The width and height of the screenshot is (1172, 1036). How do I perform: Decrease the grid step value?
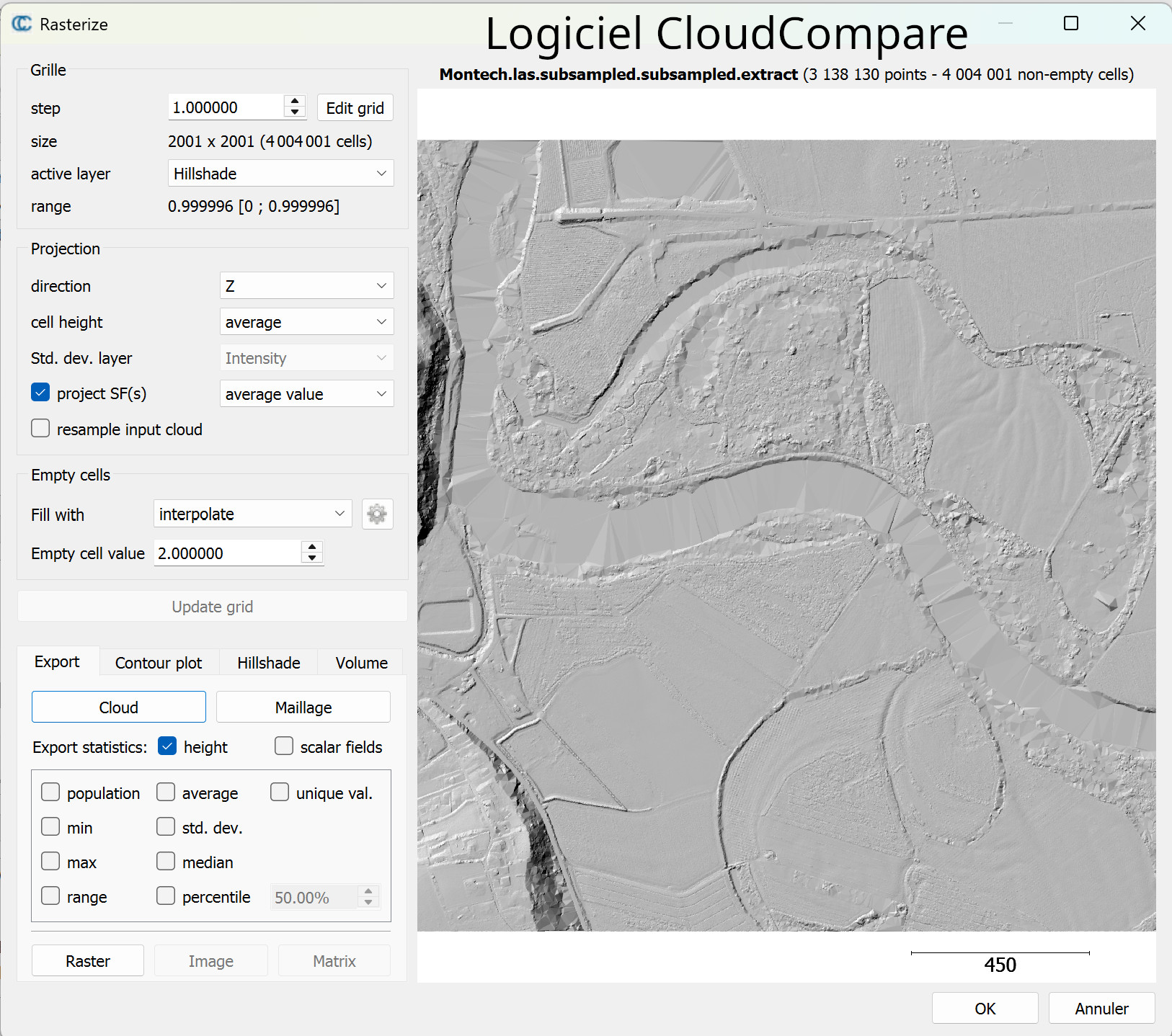pos(295,112)
